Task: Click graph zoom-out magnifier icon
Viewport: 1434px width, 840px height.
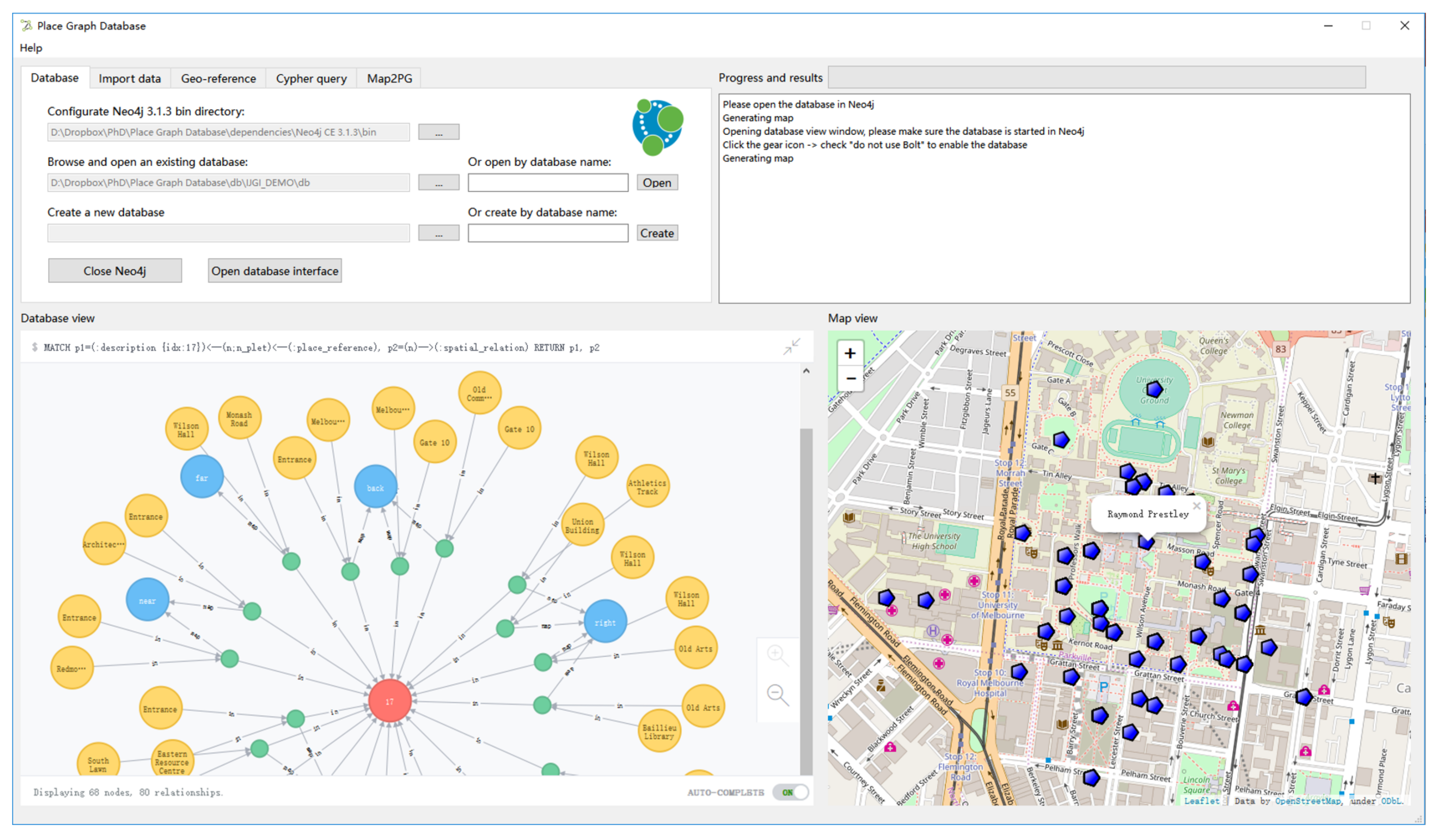Action: [777, 694]
